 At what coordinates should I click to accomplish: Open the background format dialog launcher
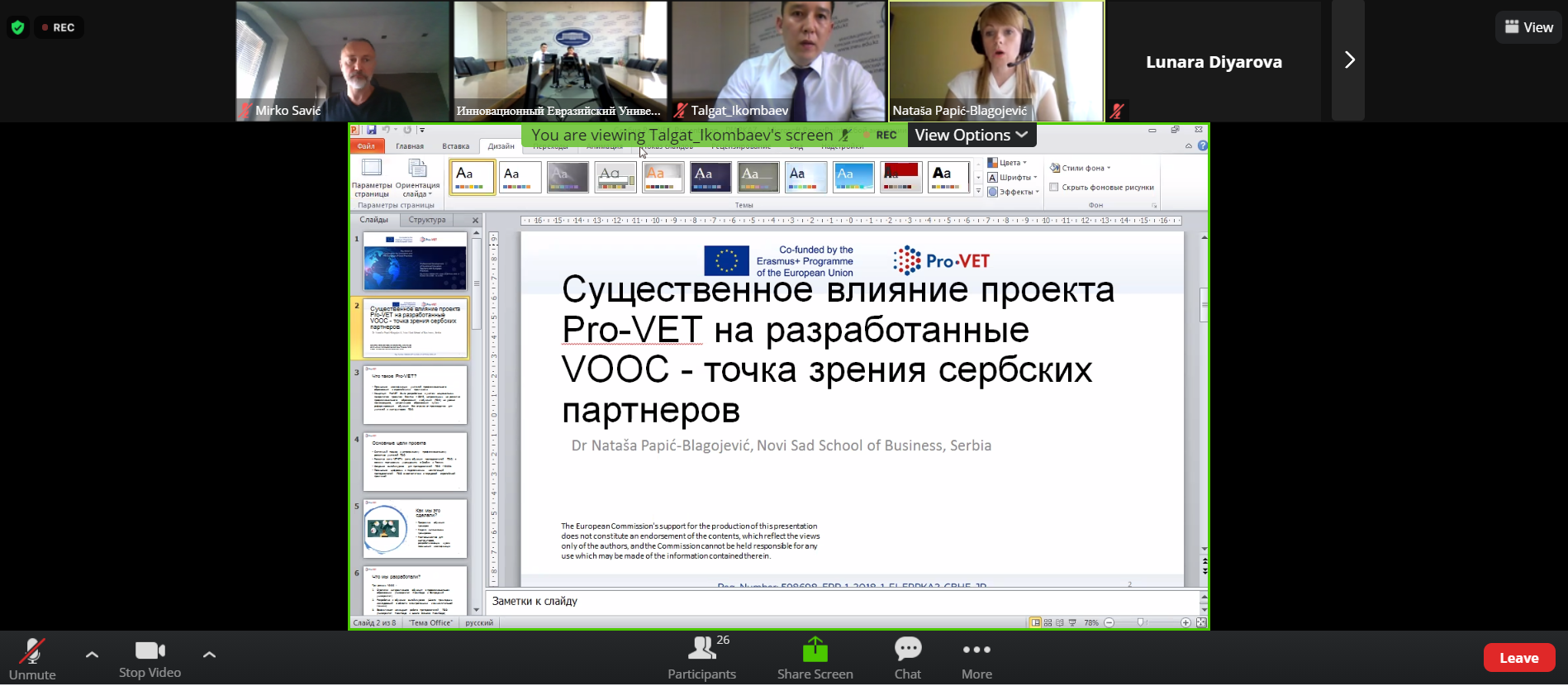point(1154,205)
